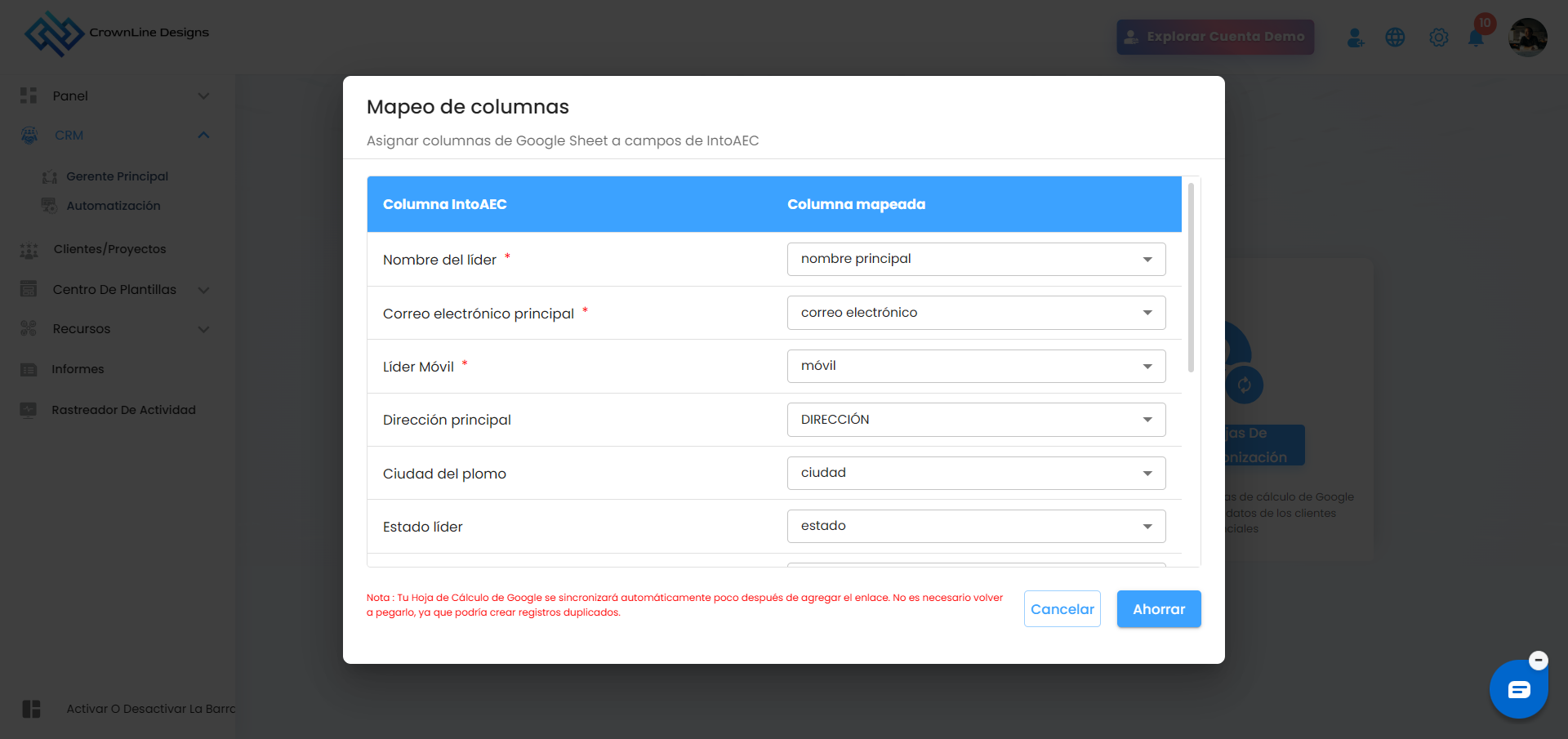
Task: Click the Cancelar button
Action: click(x=1062, y=609)
